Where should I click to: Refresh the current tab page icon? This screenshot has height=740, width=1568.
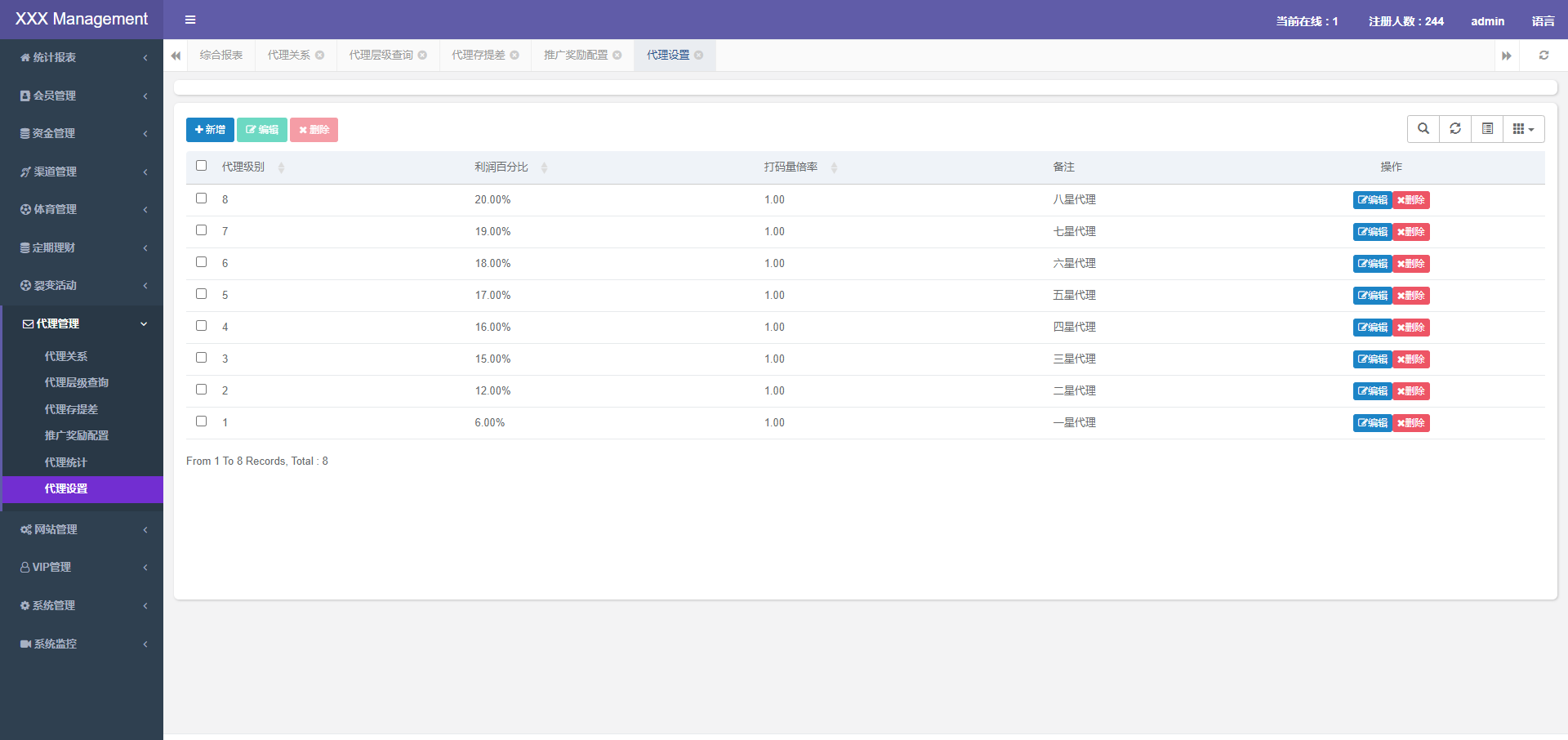[1543, 56]
